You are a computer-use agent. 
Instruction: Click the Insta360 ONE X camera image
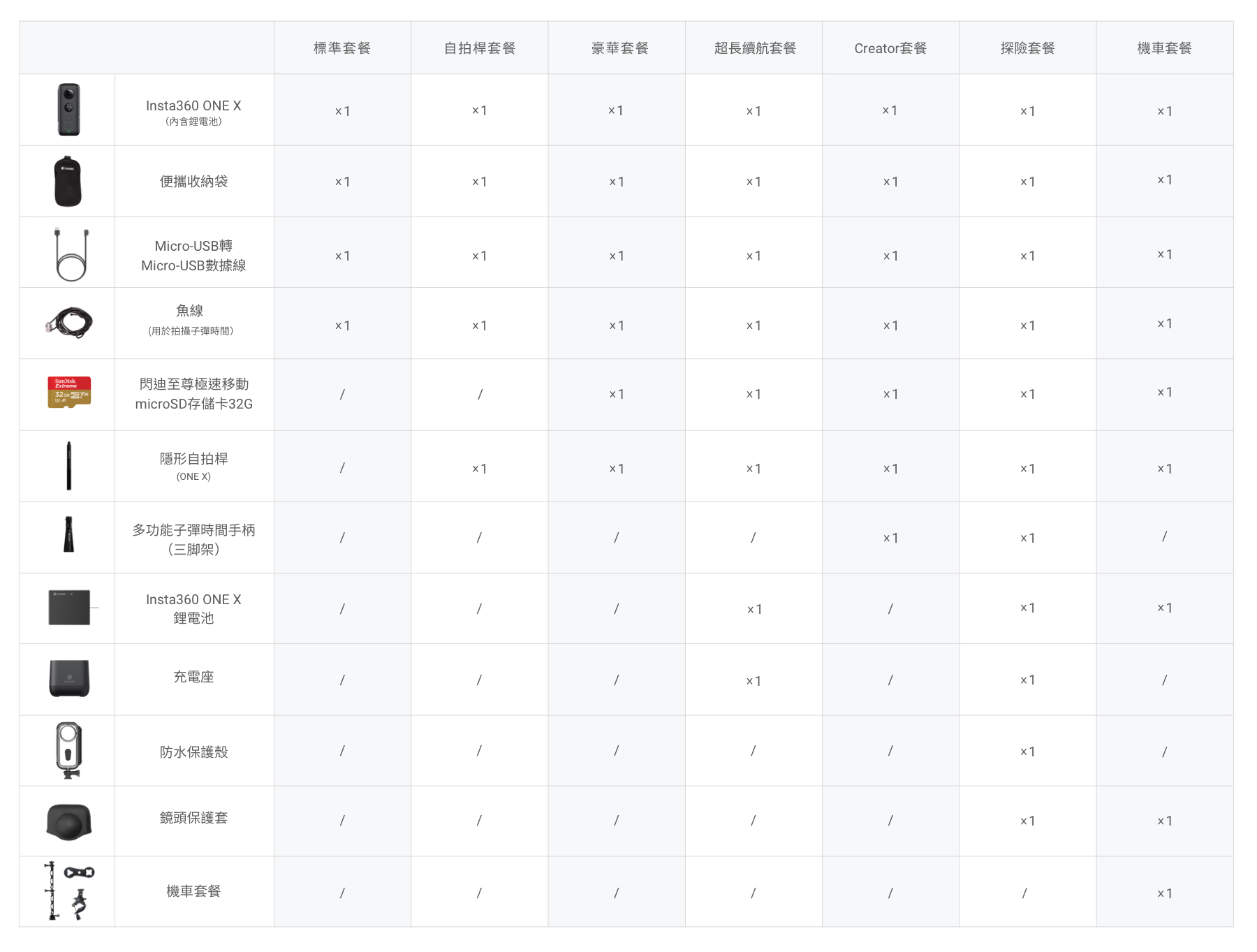pos(68,110)
